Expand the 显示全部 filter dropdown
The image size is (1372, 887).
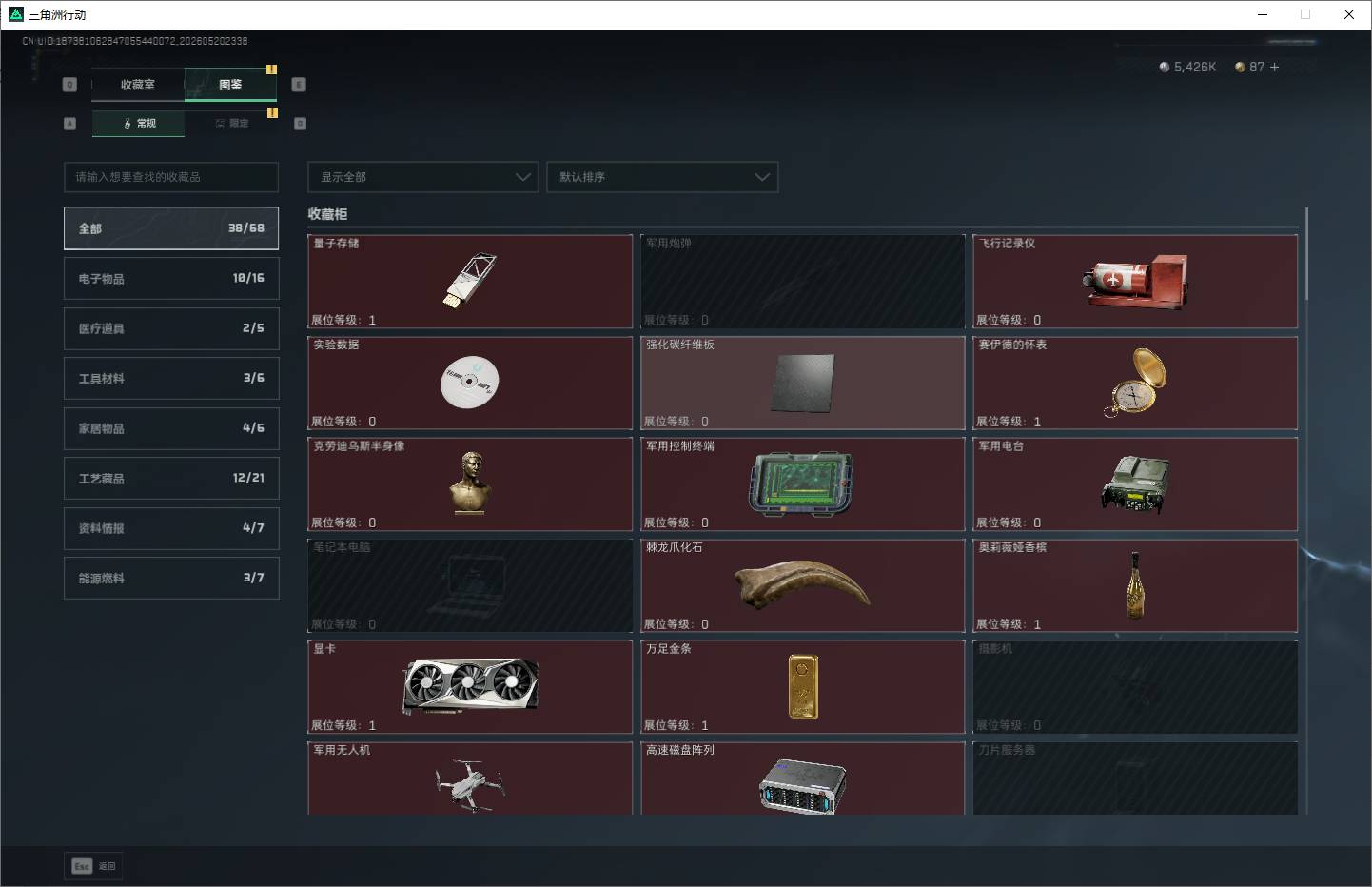click(x=422, y=177)
